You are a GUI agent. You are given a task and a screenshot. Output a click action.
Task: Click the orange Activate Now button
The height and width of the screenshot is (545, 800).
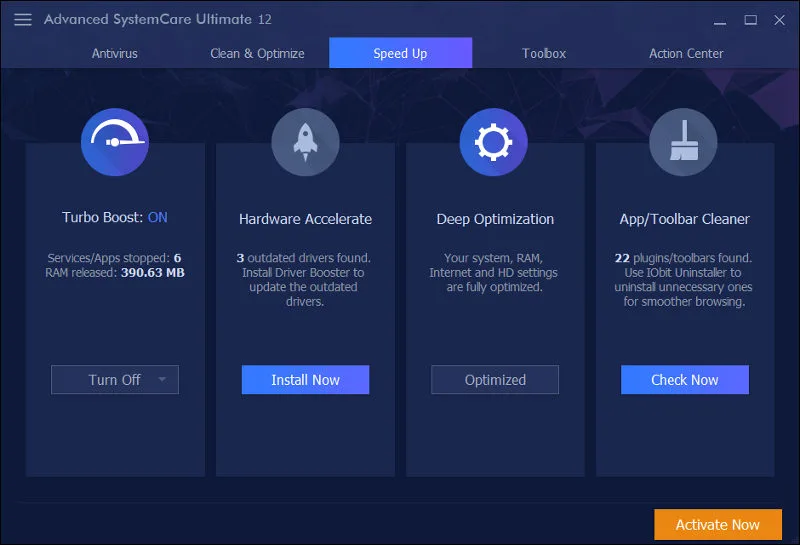(717, 524)
